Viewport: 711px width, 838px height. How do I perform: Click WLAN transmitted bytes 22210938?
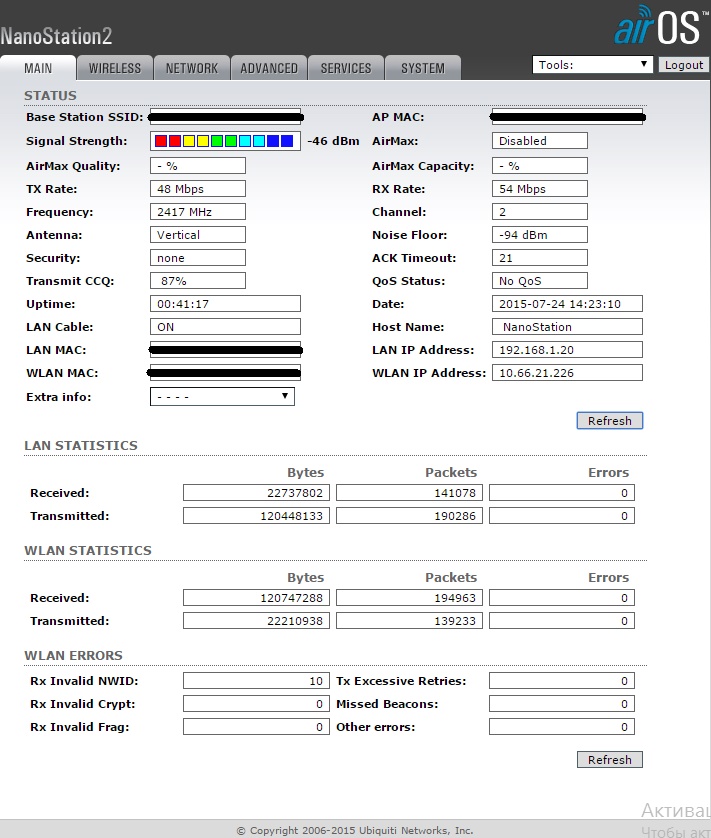256,620
